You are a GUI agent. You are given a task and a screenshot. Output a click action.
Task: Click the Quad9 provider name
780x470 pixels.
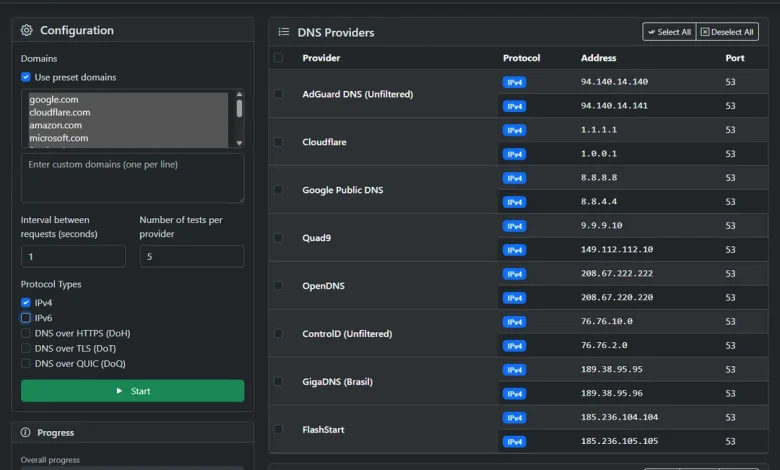tap(316, 238)
